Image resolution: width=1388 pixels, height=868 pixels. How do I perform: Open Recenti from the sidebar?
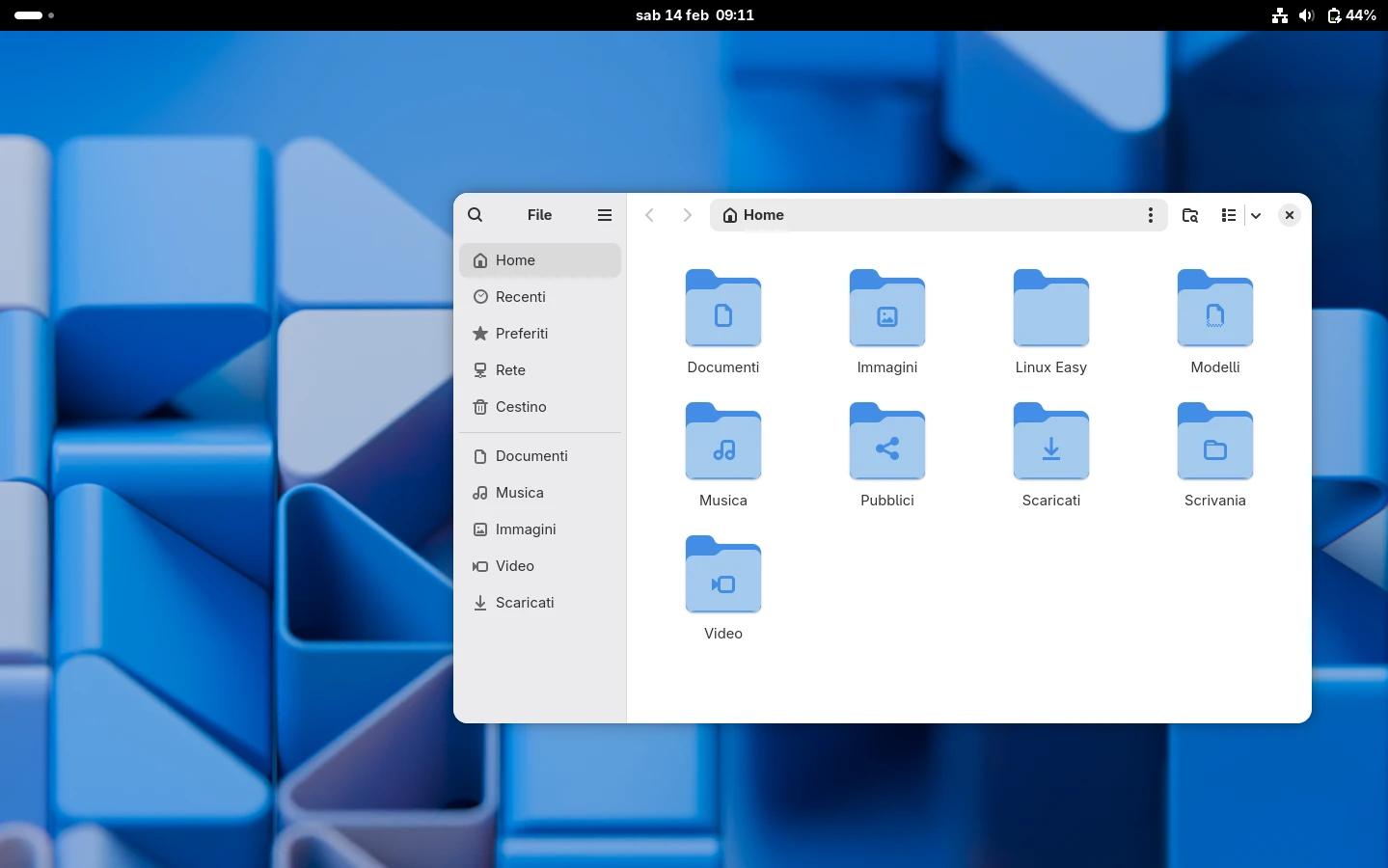[x=521, y=297]
